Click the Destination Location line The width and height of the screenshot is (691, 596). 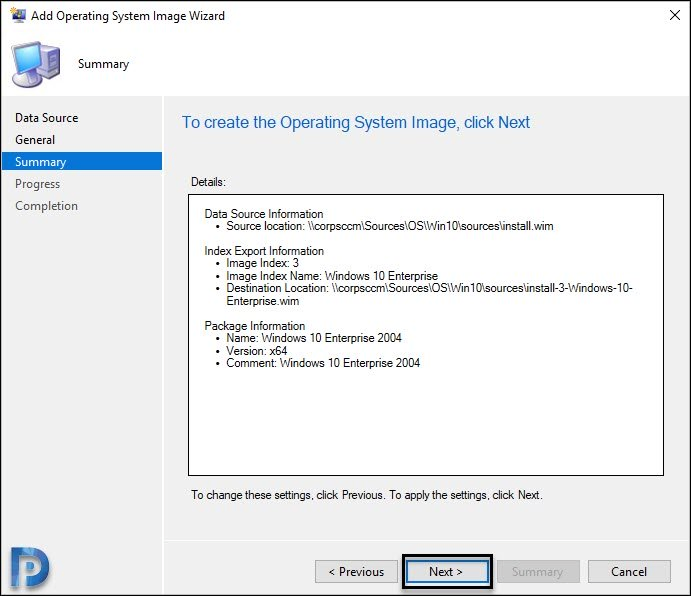[x=429, y=294]
